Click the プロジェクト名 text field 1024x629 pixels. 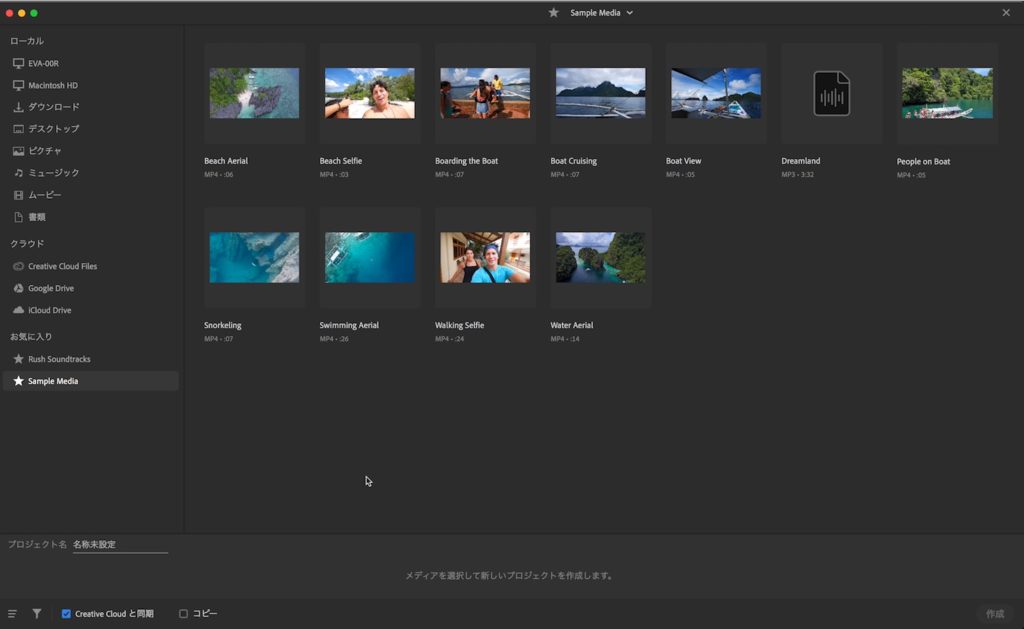pos(120,545)
